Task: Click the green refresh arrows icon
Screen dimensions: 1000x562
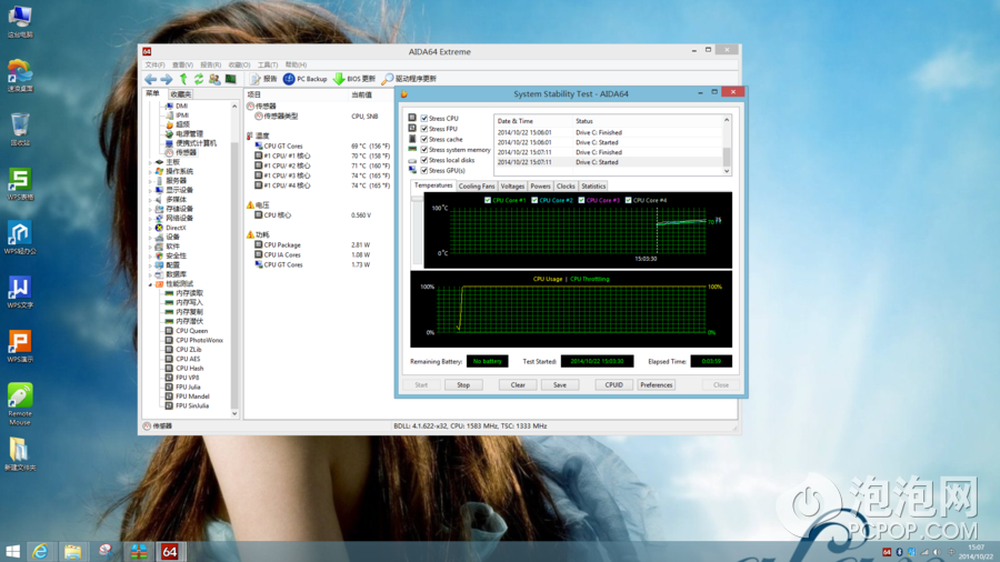Action: 199,78
